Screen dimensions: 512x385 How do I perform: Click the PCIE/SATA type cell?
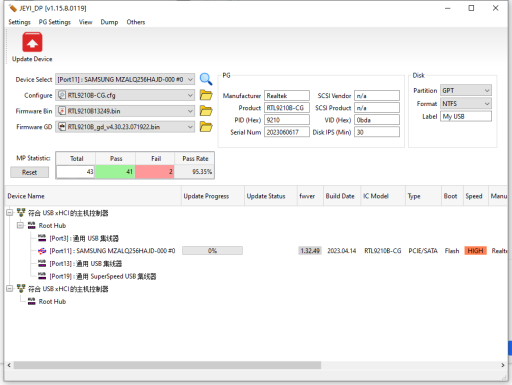(423, 251)
